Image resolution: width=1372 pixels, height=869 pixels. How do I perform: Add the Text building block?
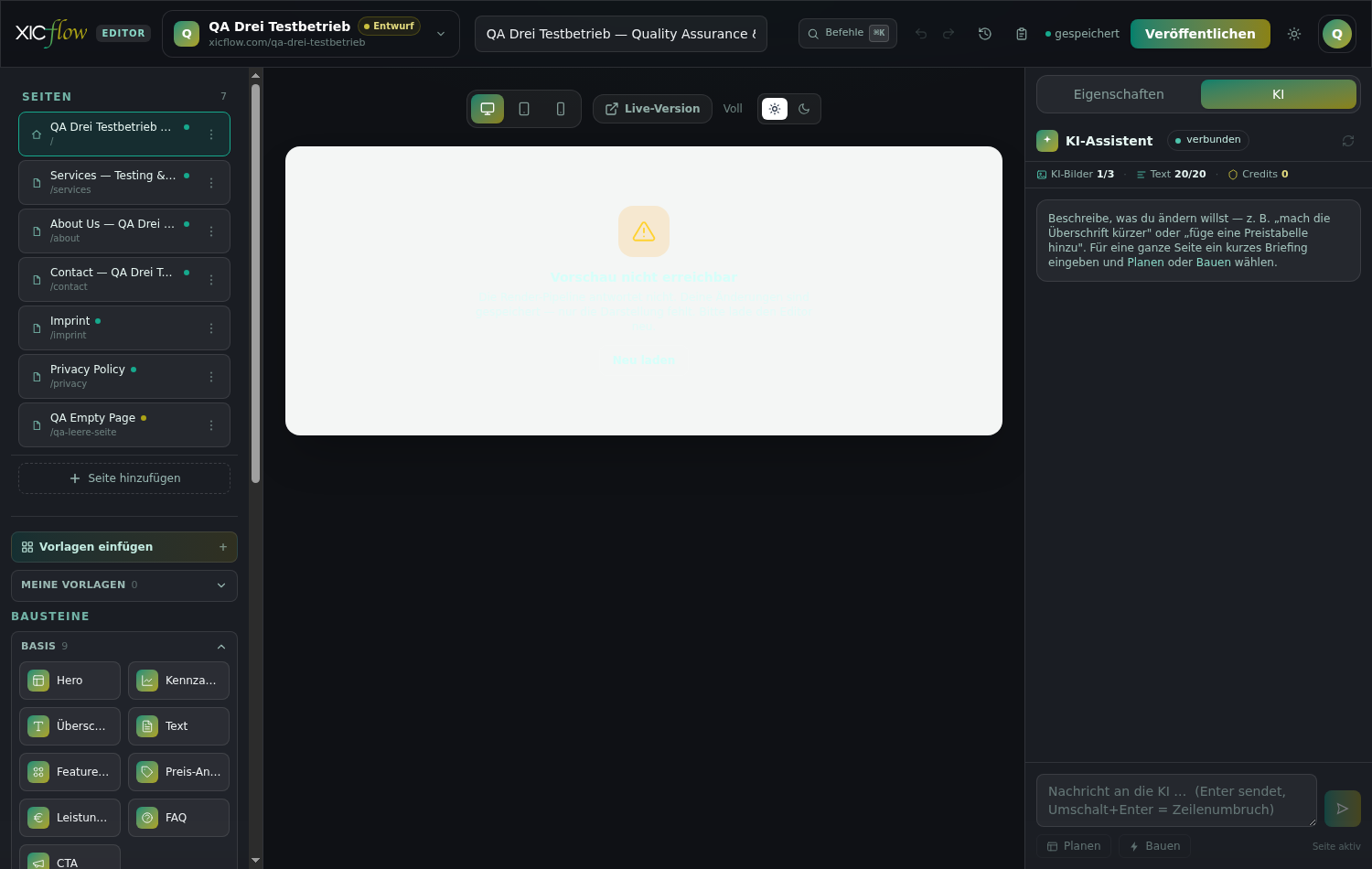point(178,726)
